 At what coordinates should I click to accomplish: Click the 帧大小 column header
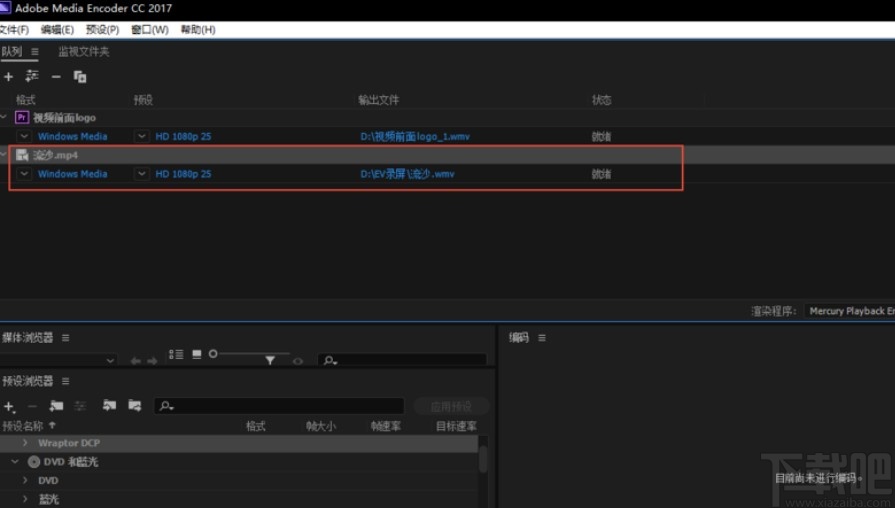[x=321, y=426]
